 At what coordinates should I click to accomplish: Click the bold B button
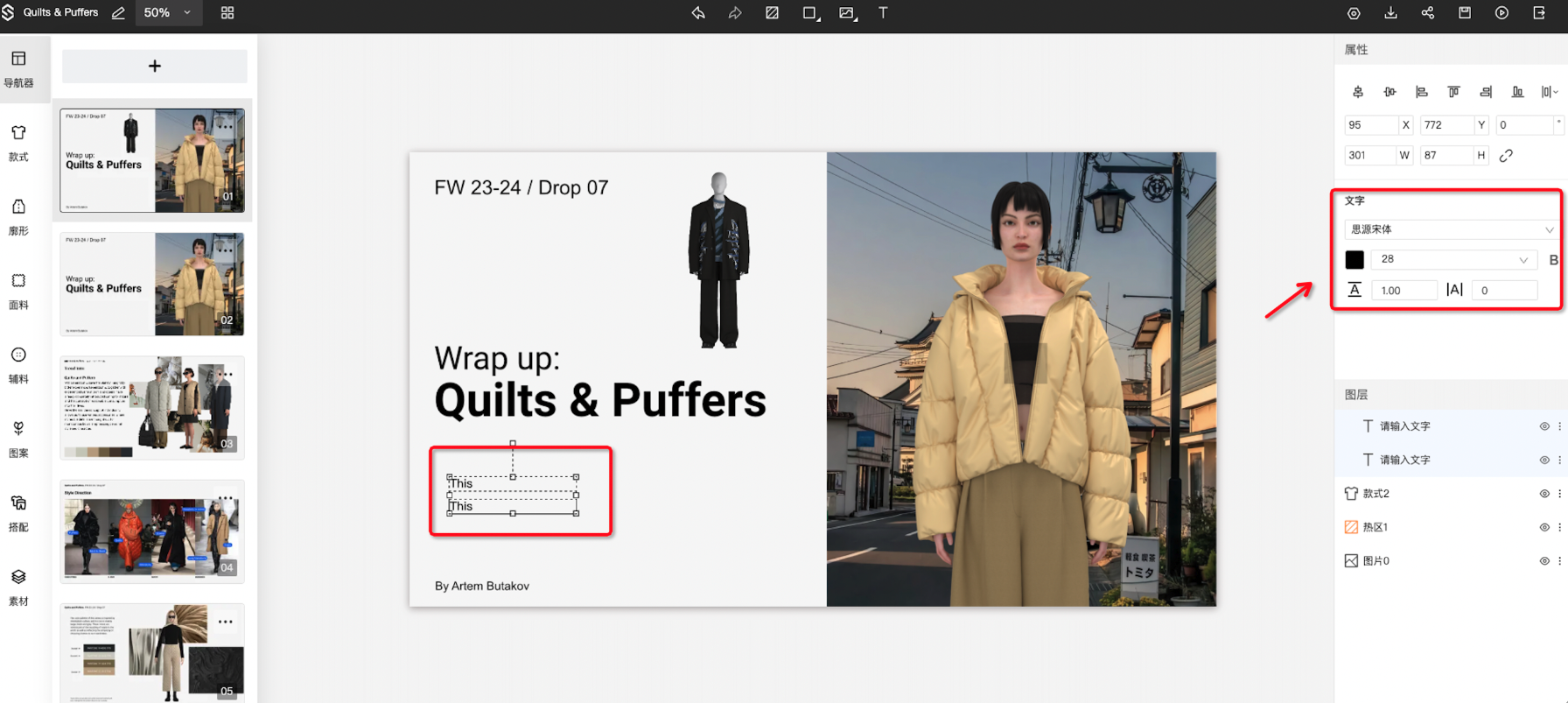1553,260
